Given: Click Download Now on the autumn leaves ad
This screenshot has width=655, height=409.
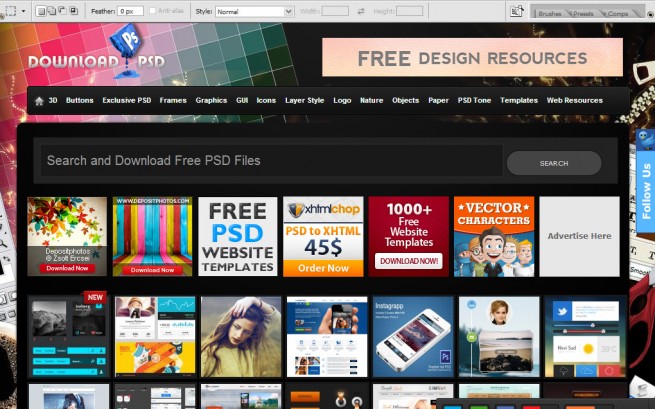Looking at the screenshot, I should (67, 268).
